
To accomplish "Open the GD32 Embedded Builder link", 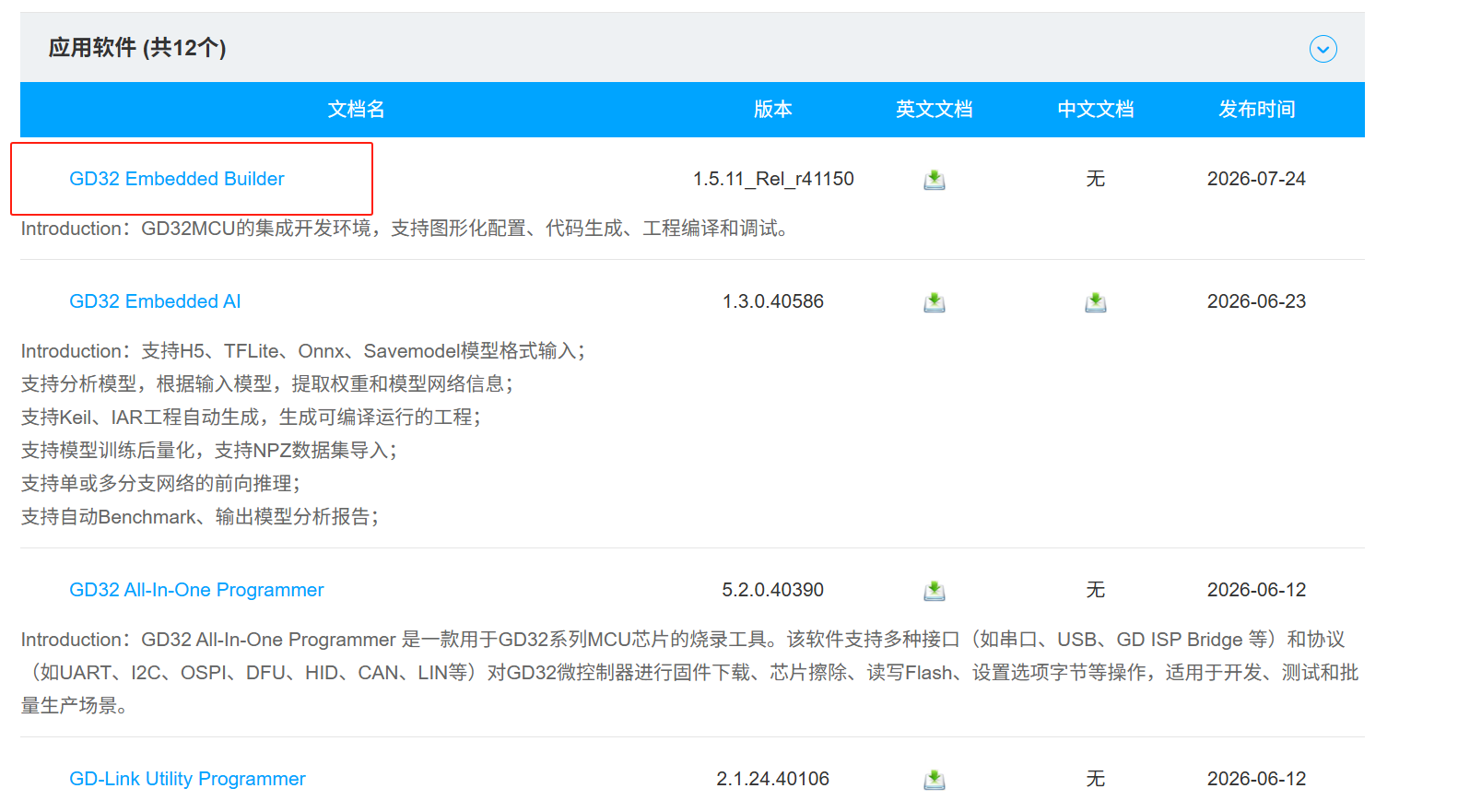I will tap(177, 179).
